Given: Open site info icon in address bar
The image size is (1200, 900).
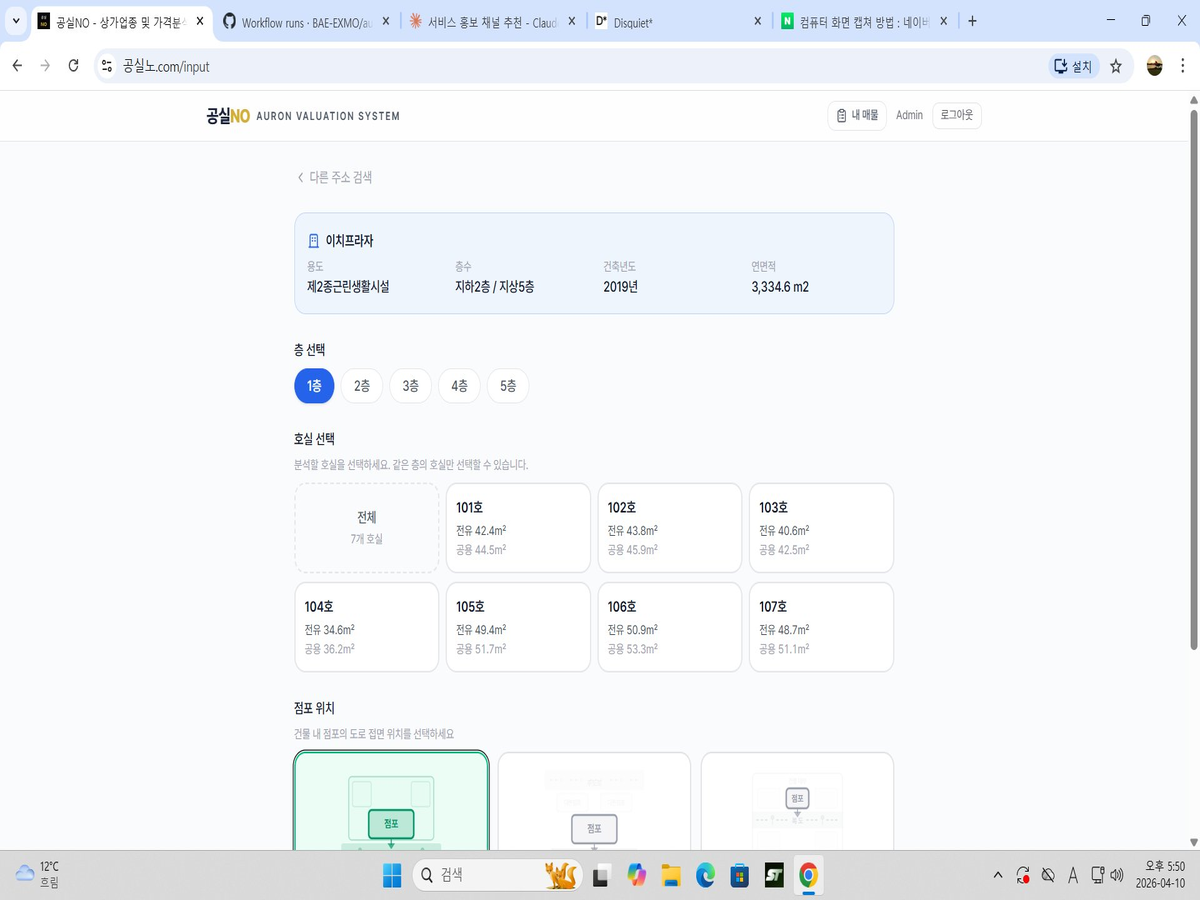Looking at the screenshot, I should click(108, 66).
